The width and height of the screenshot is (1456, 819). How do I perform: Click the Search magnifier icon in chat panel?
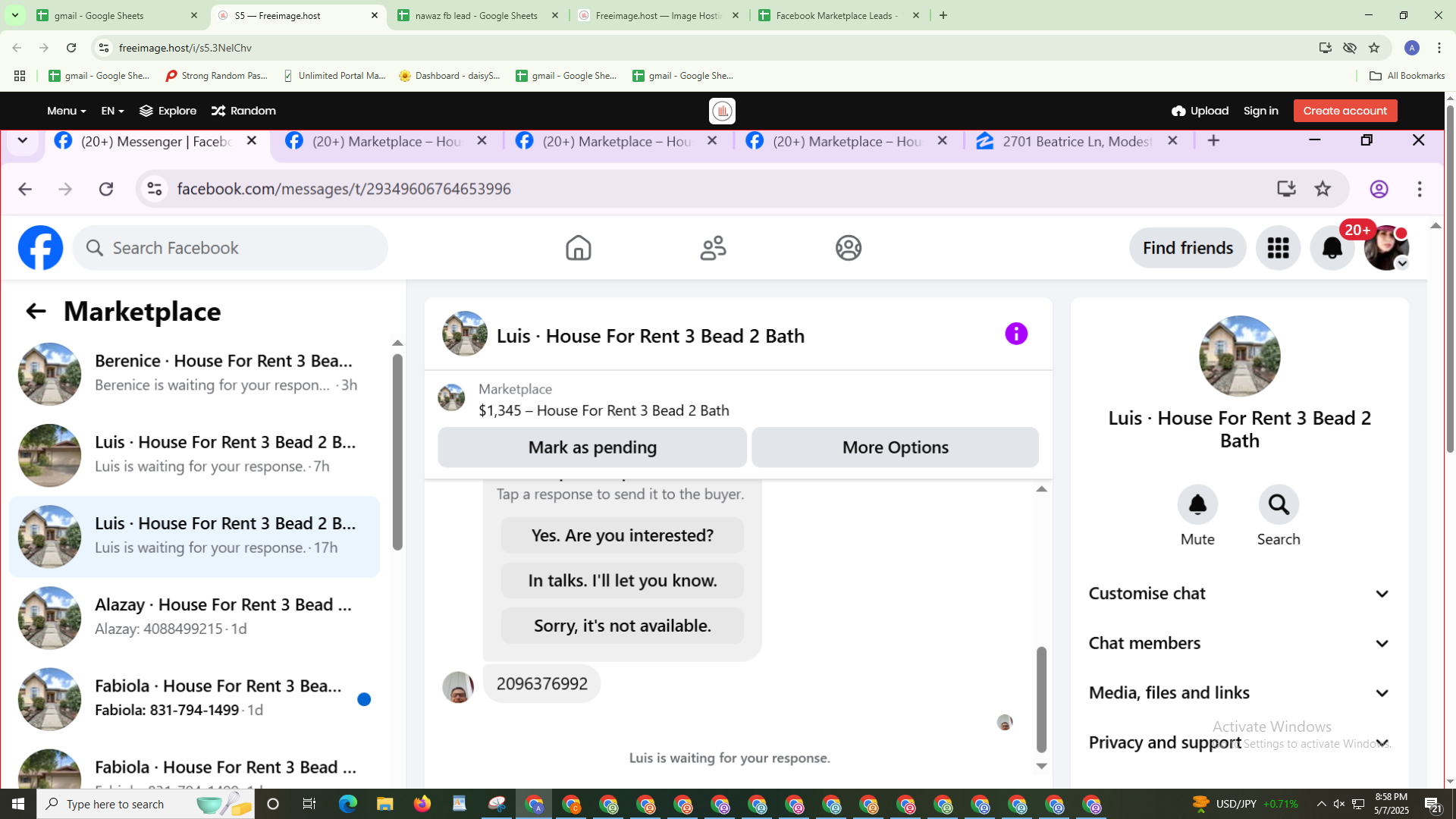click(1279, 505)
